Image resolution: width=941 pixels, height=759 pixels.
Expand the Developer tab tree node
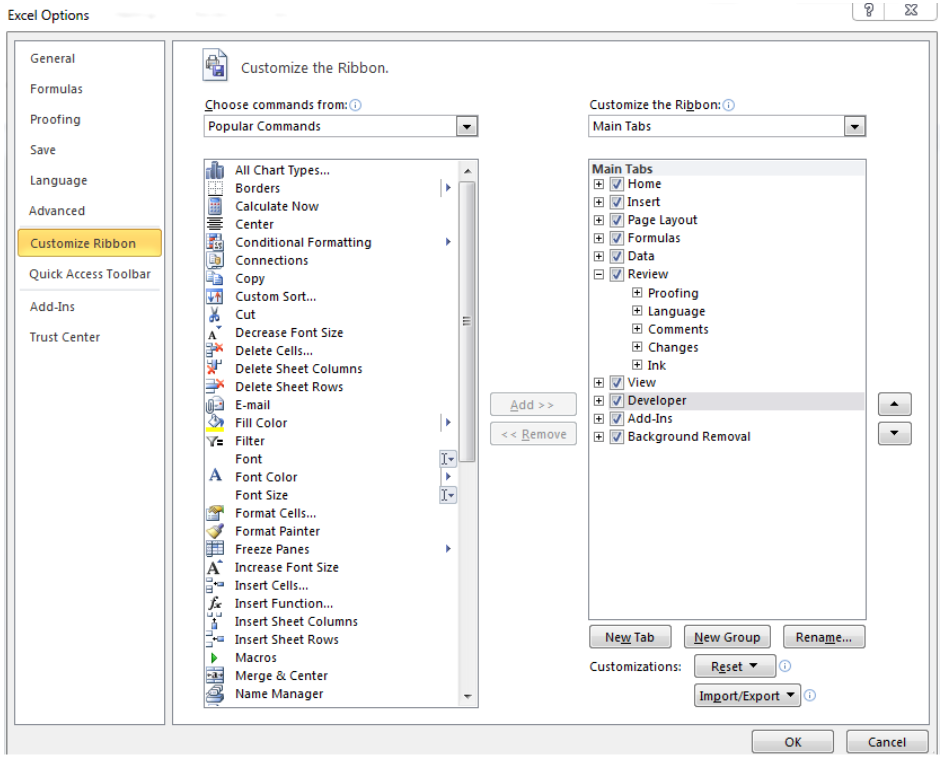pos(599,401)
